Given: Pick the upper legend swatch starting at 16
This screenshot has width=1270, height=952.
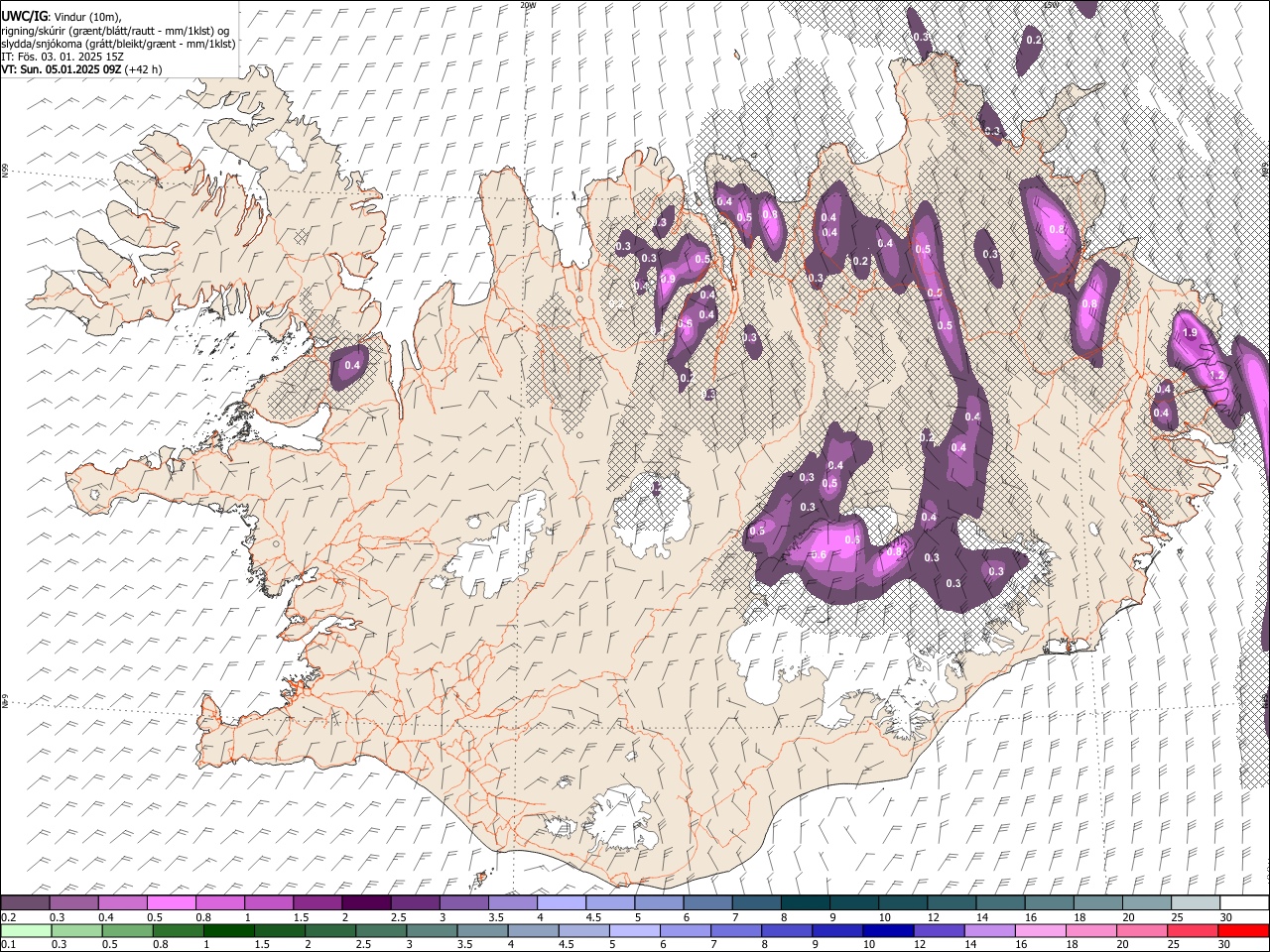Looking at the screenshot, I should click(1049, 902).
